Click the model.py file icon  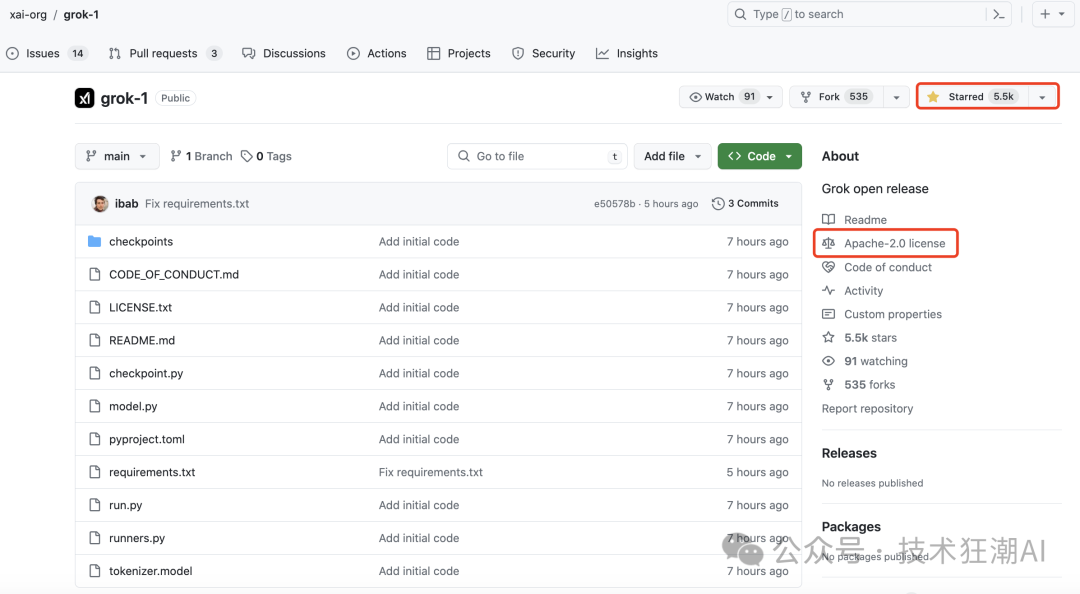point(94,407)
